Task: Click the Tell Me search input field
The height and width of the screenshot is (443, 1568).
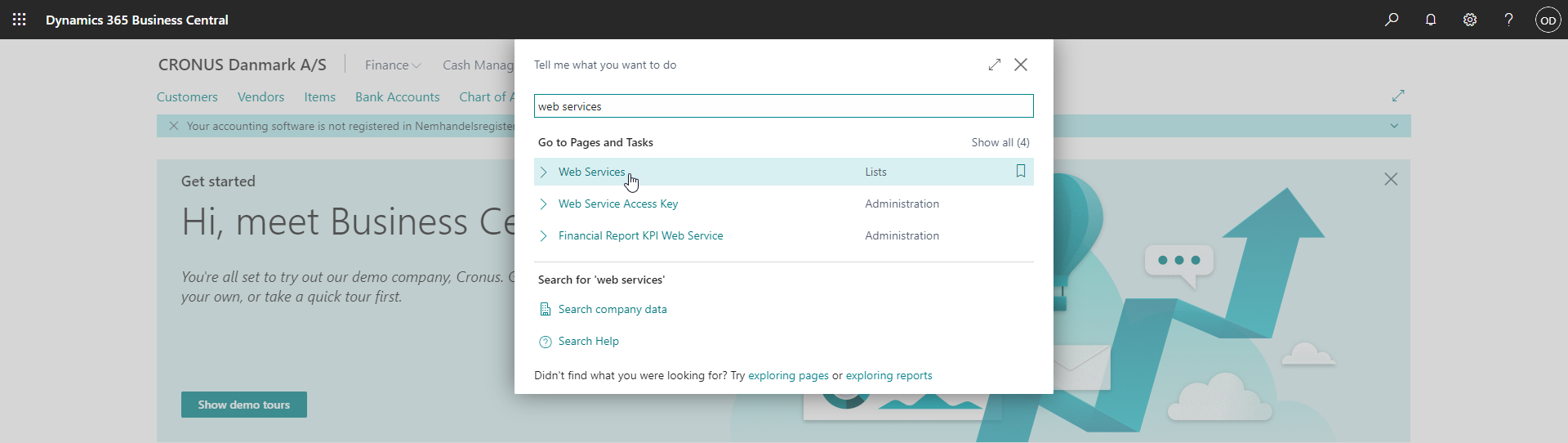Action: 784,106
